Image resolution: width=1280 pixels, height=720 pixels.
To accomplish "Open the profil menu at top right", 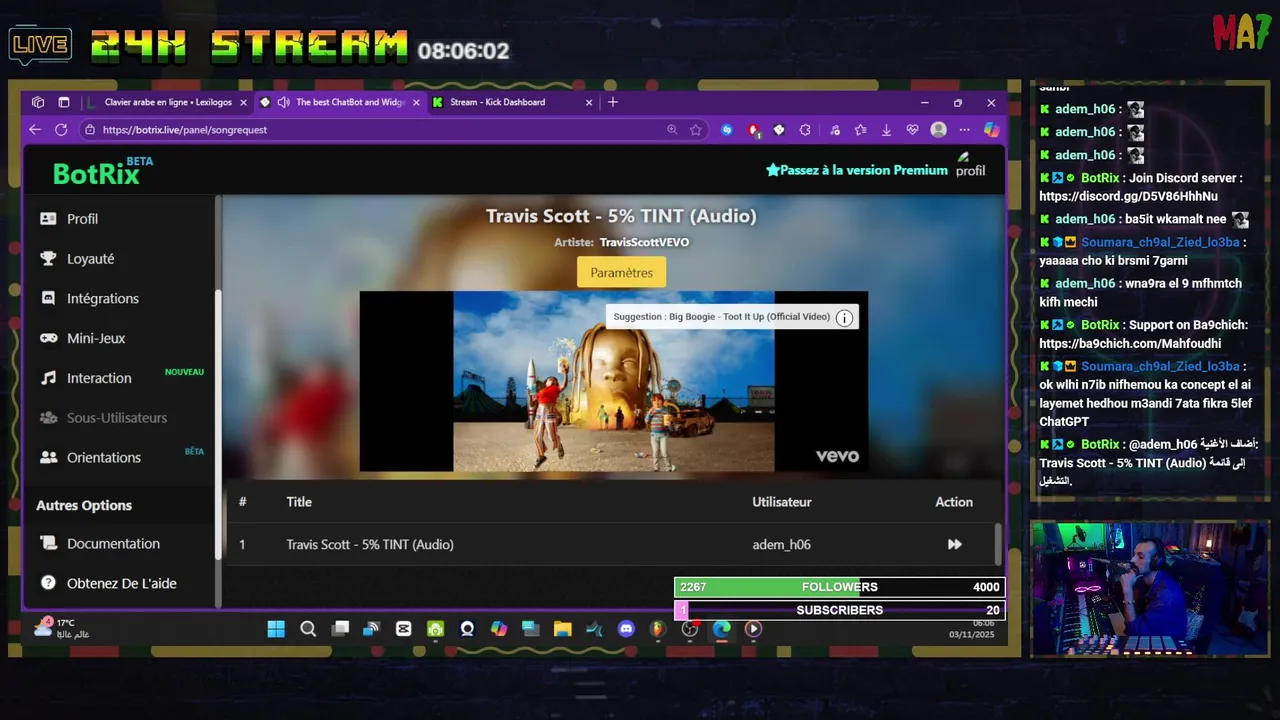I will 970,165.
